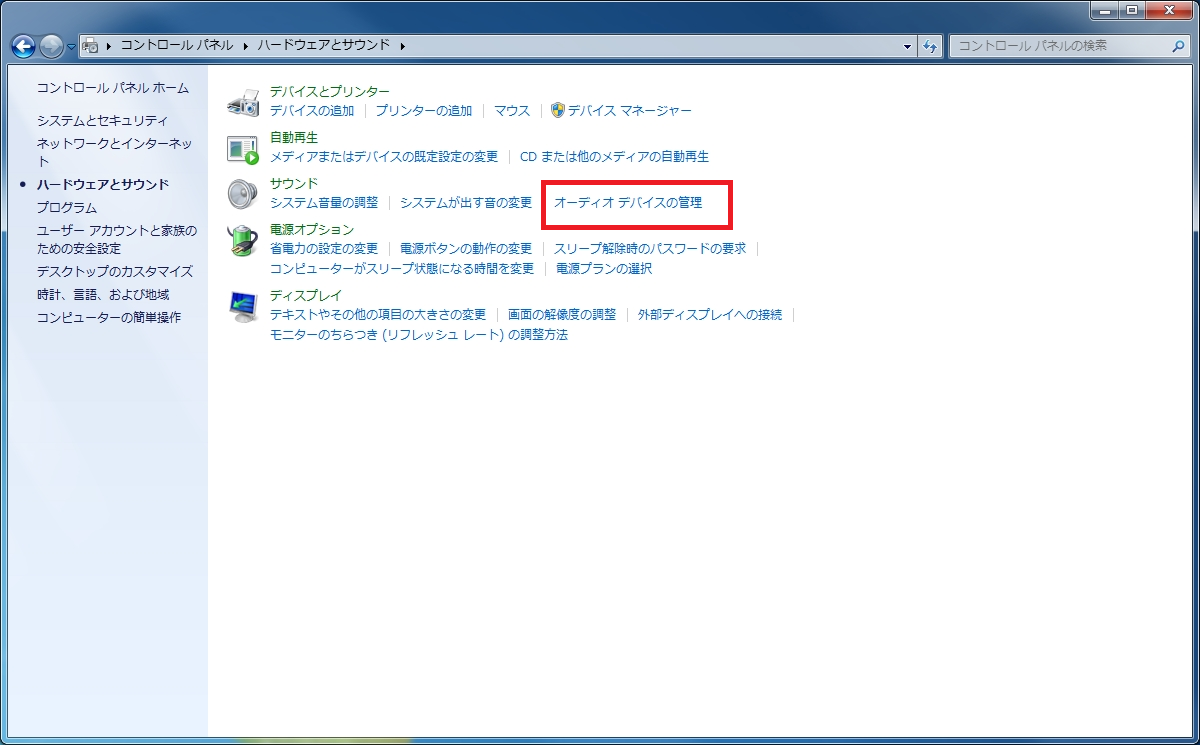Click the refresh button beside address bar

tap(931, 46)
